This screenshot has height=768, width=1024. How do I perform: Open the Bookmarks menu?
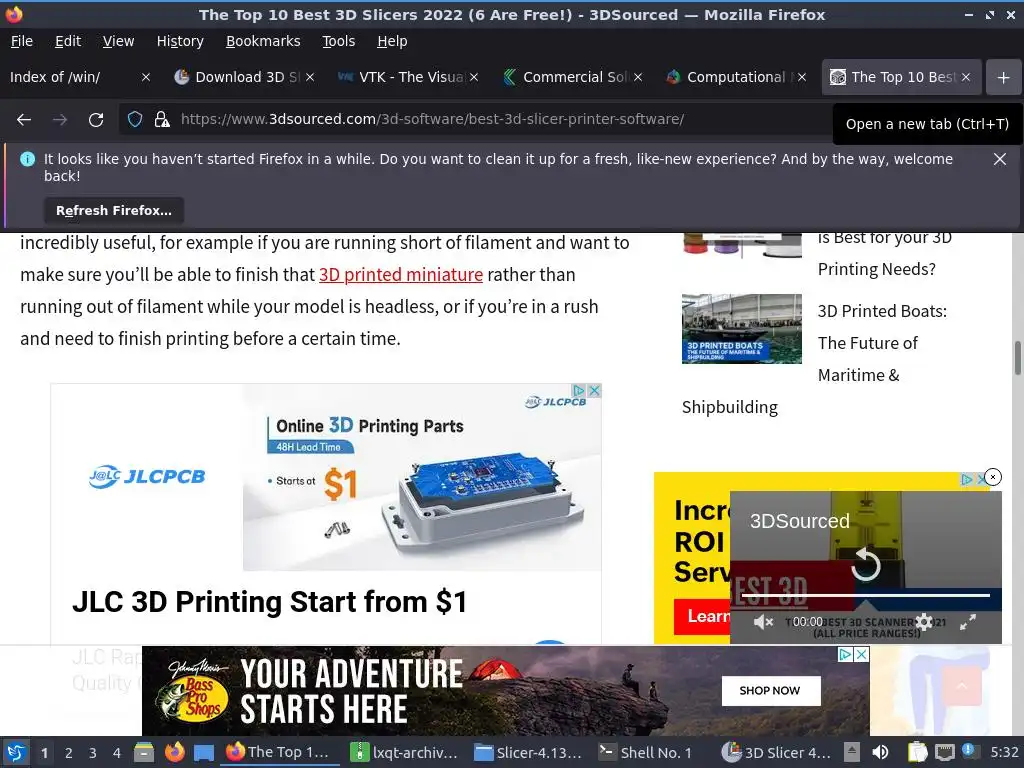(263, 41)
